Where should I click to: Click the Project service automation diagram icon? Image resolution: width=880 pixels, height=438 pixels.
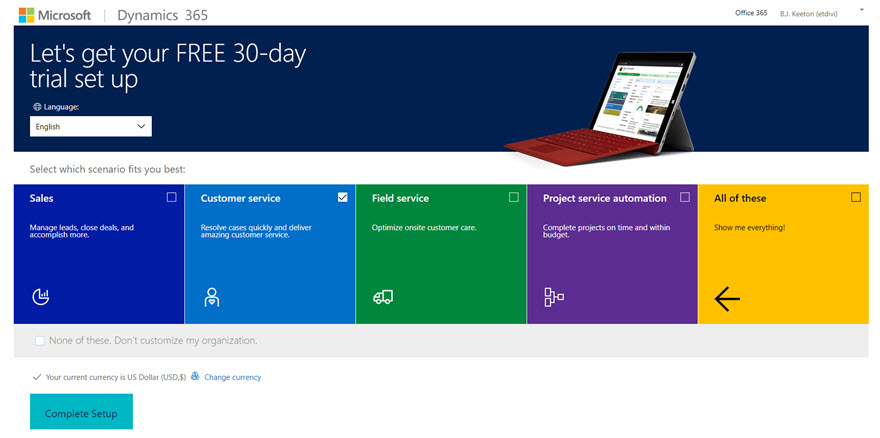click(554, 297)
